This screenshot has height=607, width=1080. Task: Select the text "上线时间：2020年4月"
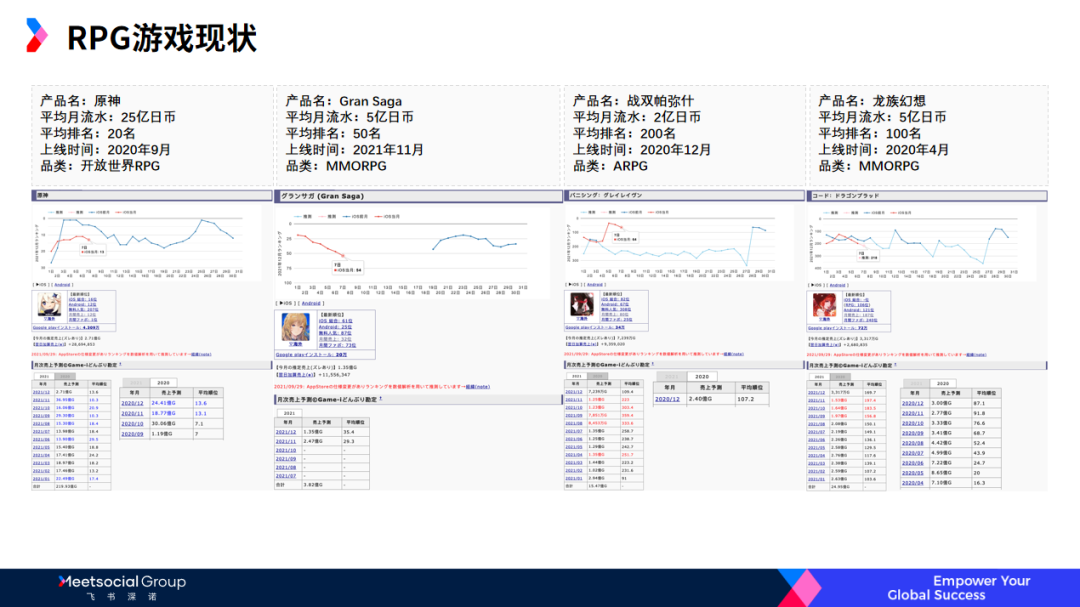click(884, 150)
